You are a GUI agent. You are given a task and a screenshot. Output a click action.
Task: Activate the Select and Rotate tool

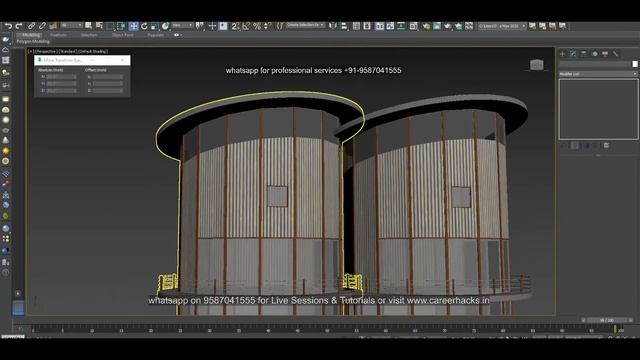(144, 26)
